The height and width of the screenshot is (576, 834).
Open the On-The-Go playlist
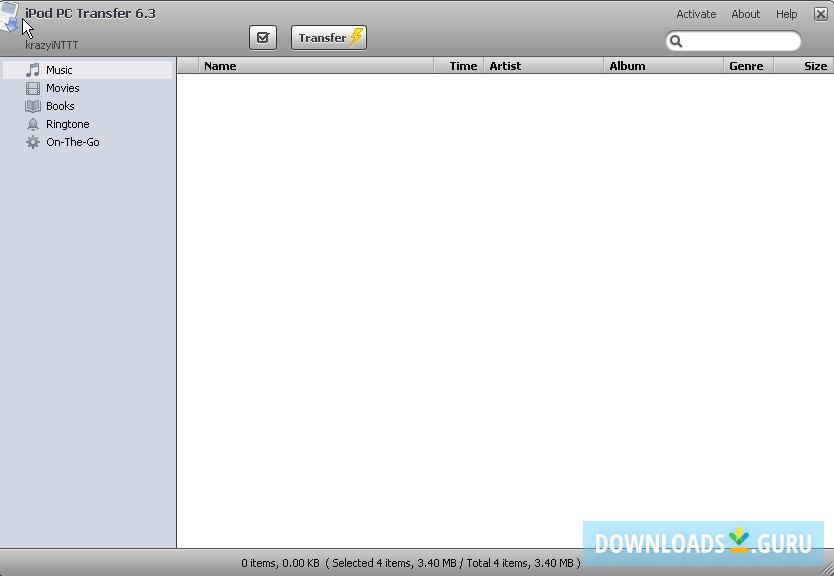pyautogui.click(x=88, y=142)
